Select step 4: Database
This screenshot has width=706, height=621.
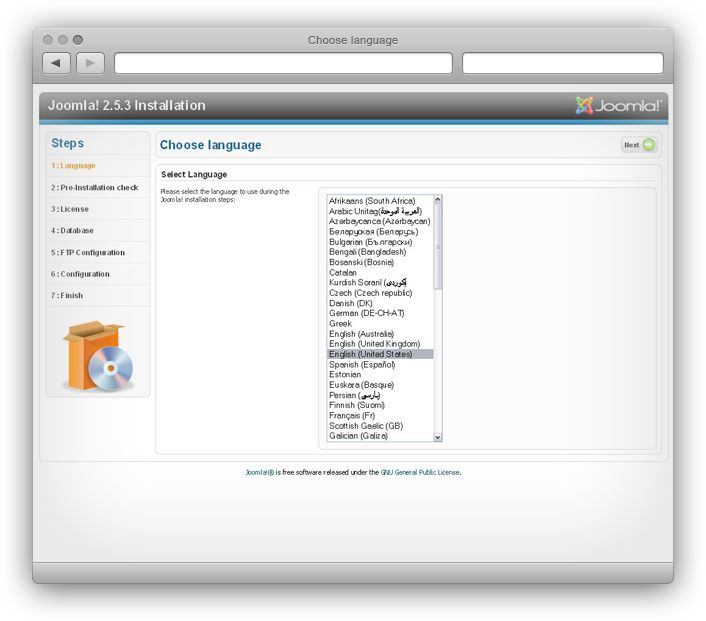click(72, 231)
